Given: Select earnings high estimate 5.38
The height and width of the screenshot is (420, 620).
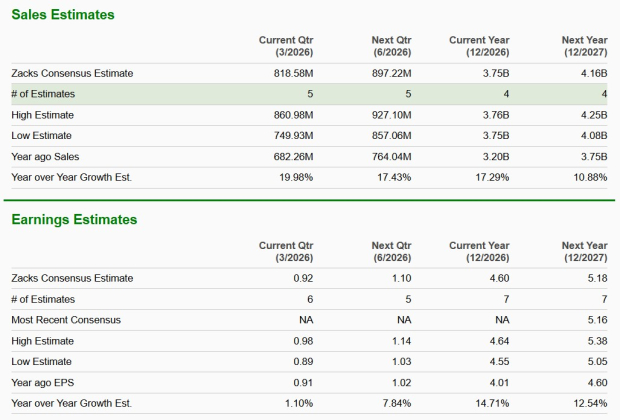Looking at the screenshot, I should coord(597,341).
